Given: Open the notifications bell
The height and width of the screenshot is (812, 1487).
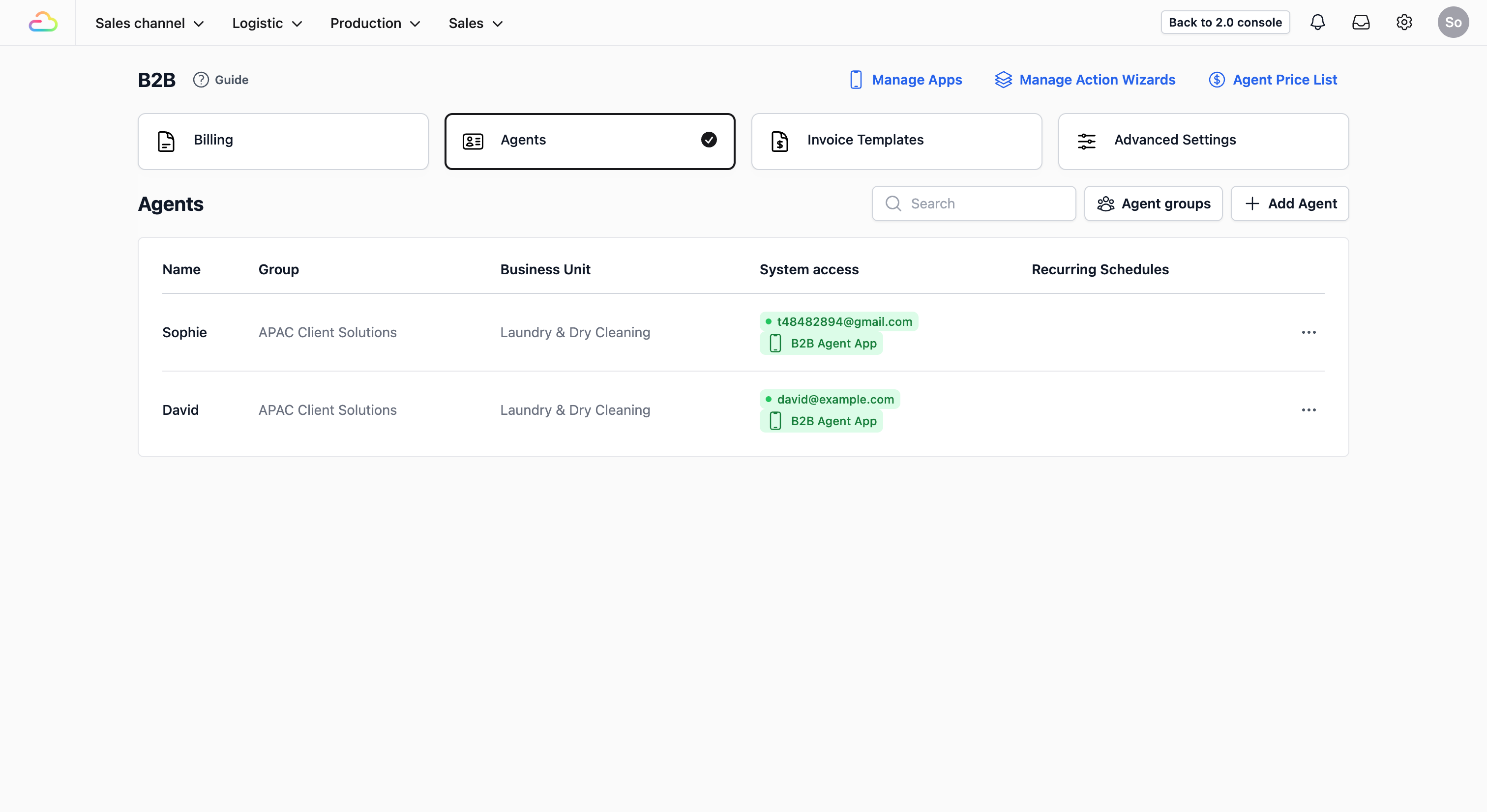Looking at the screenshot, I should pyautogui.click(x=1317, y=23).
